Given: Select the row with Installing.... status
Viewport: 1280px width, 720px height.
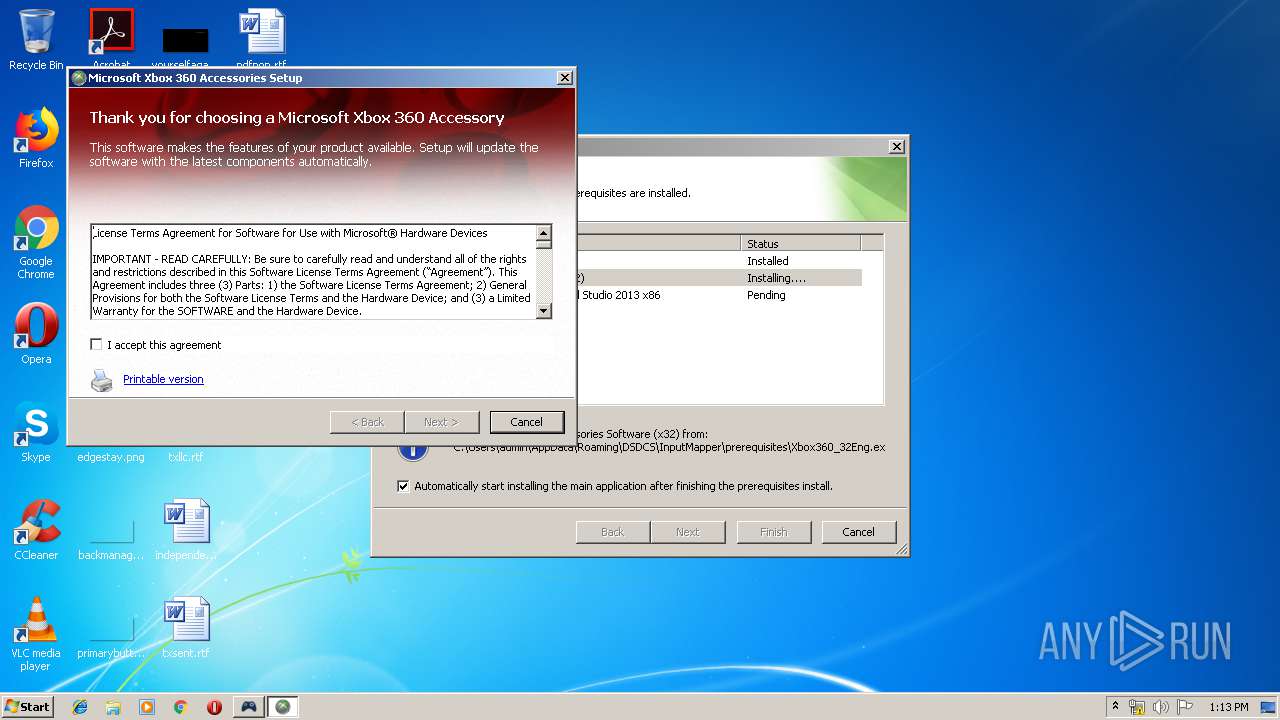Looking at the screenshot, I should click(x=718, y=278).
